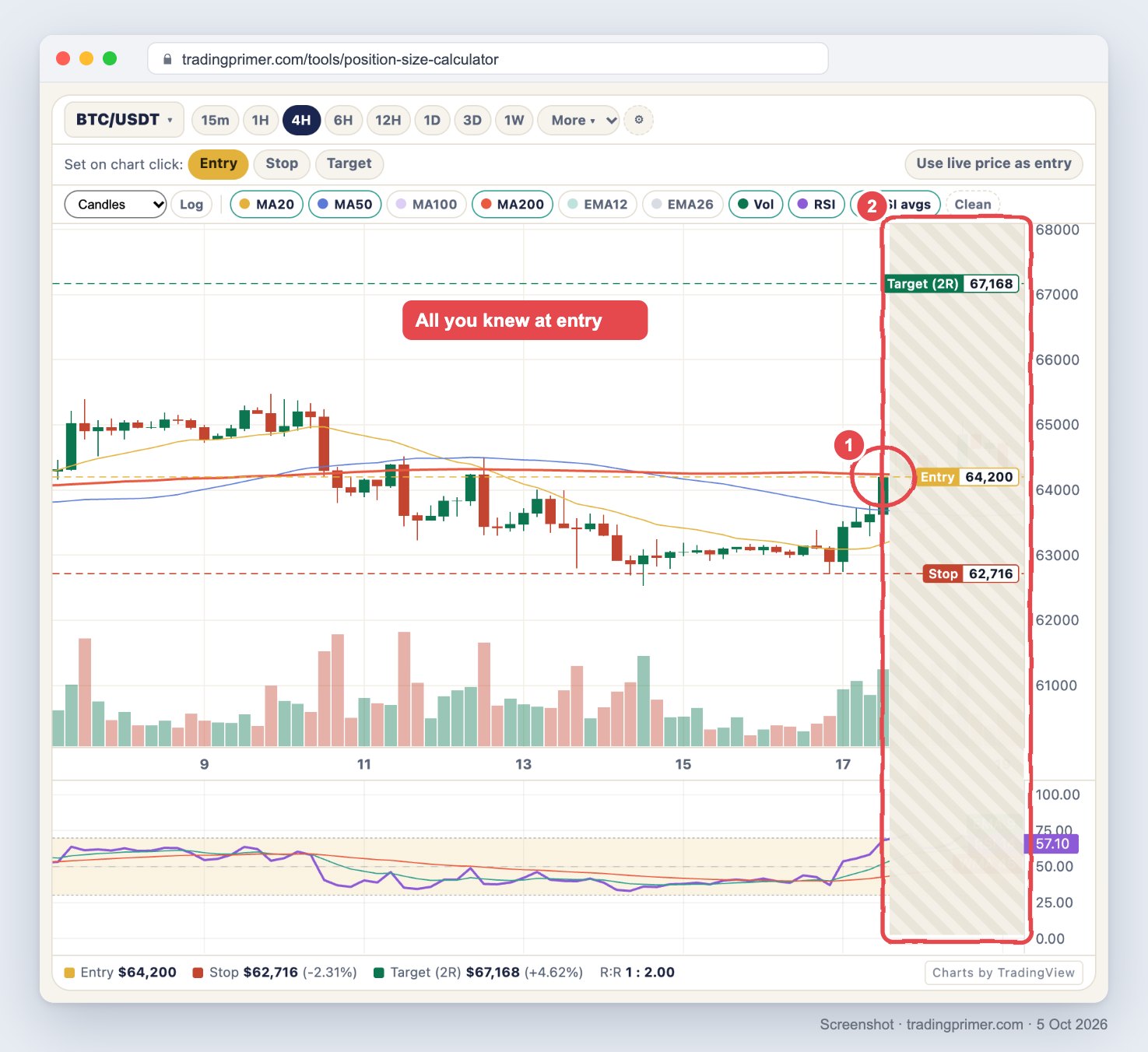The height and width of the screenshot is (1052, 1148).
Task: Click the Target (2R) $67,168 legend item
Action: [479, 973]
